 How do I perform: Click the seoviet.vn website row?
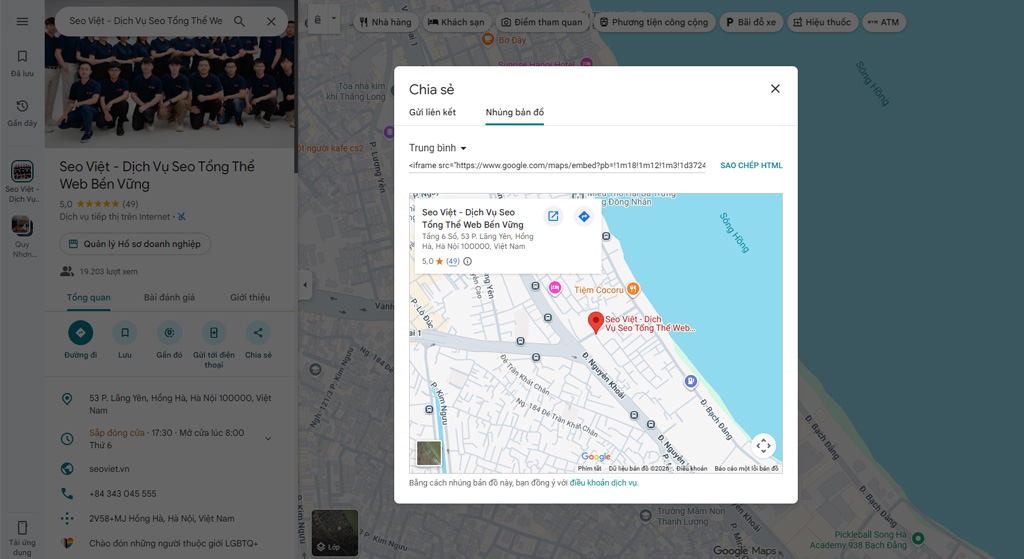click(170, 469)
